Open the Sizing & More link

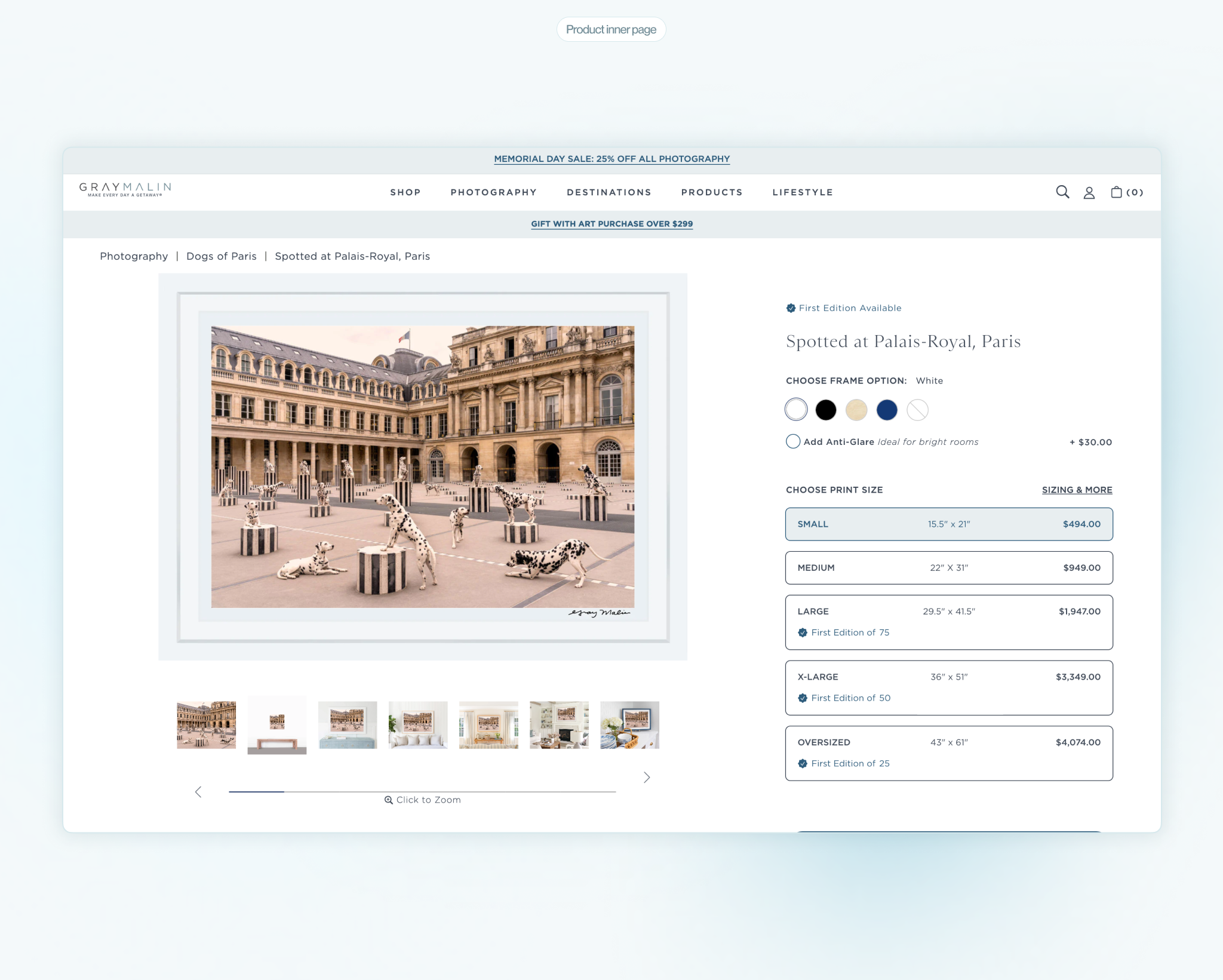1077,490
